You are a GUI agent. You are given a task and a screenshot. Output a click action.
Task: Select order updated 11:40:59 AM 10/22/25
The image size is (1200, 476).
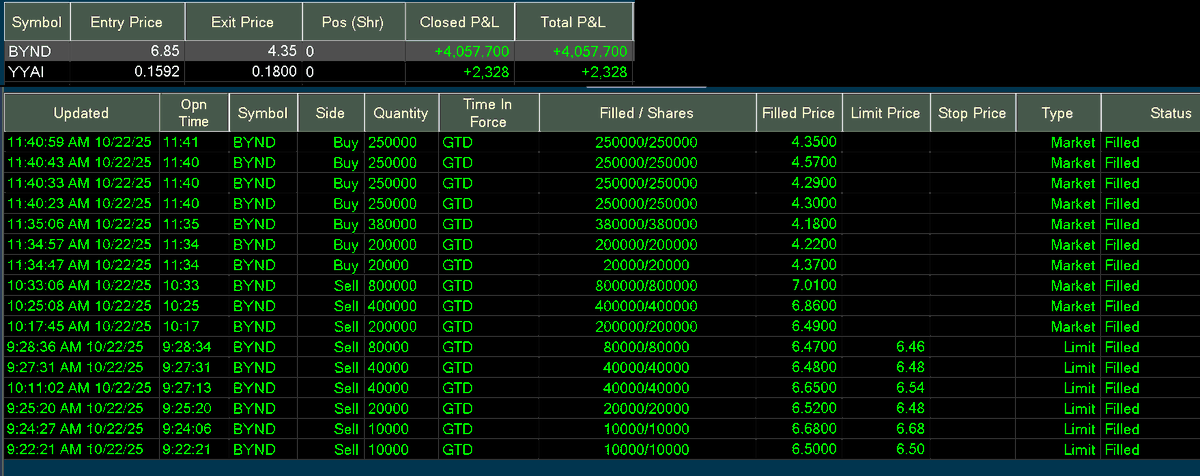(79, 142)
